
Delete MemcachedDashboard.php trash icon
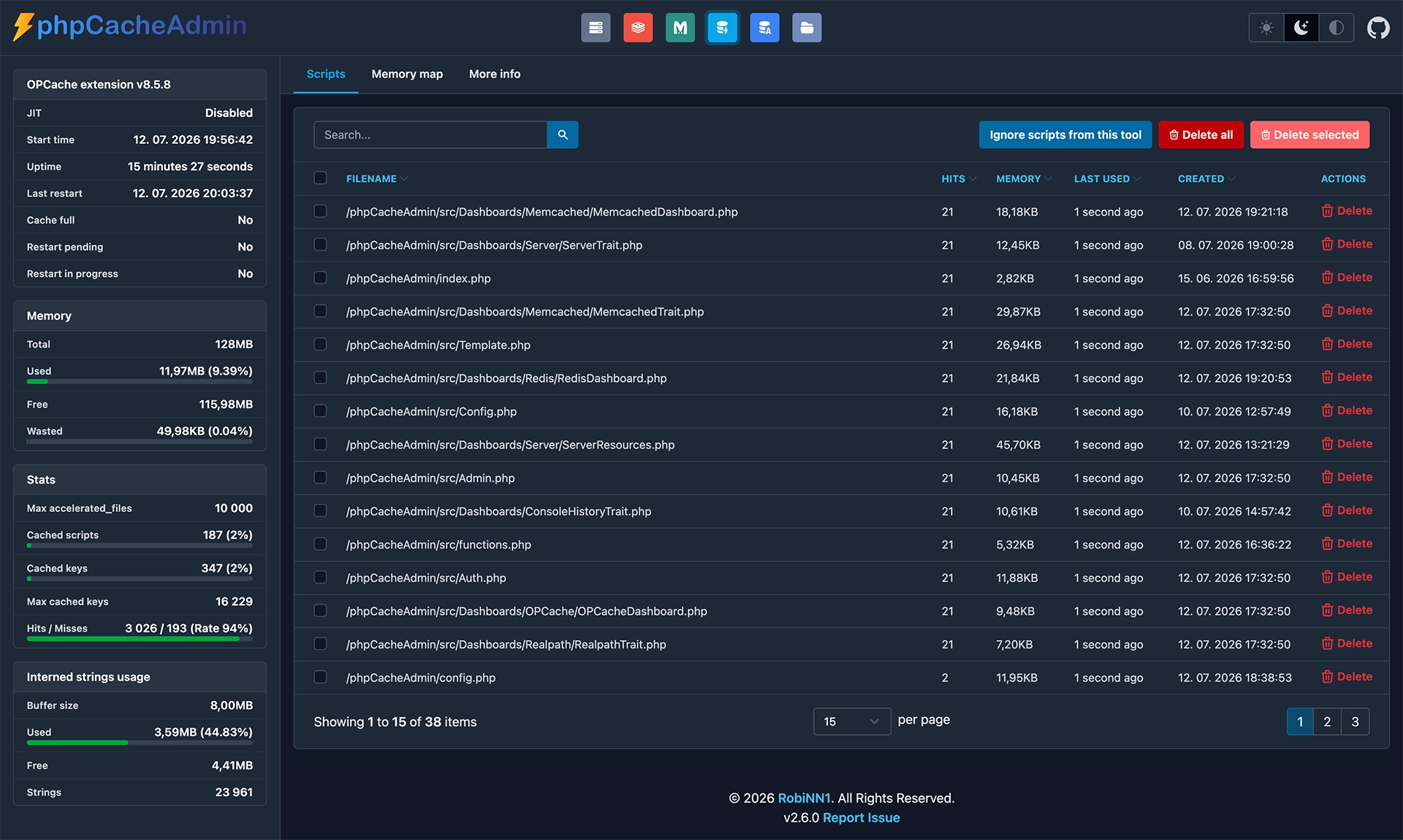click(1327, 211)
